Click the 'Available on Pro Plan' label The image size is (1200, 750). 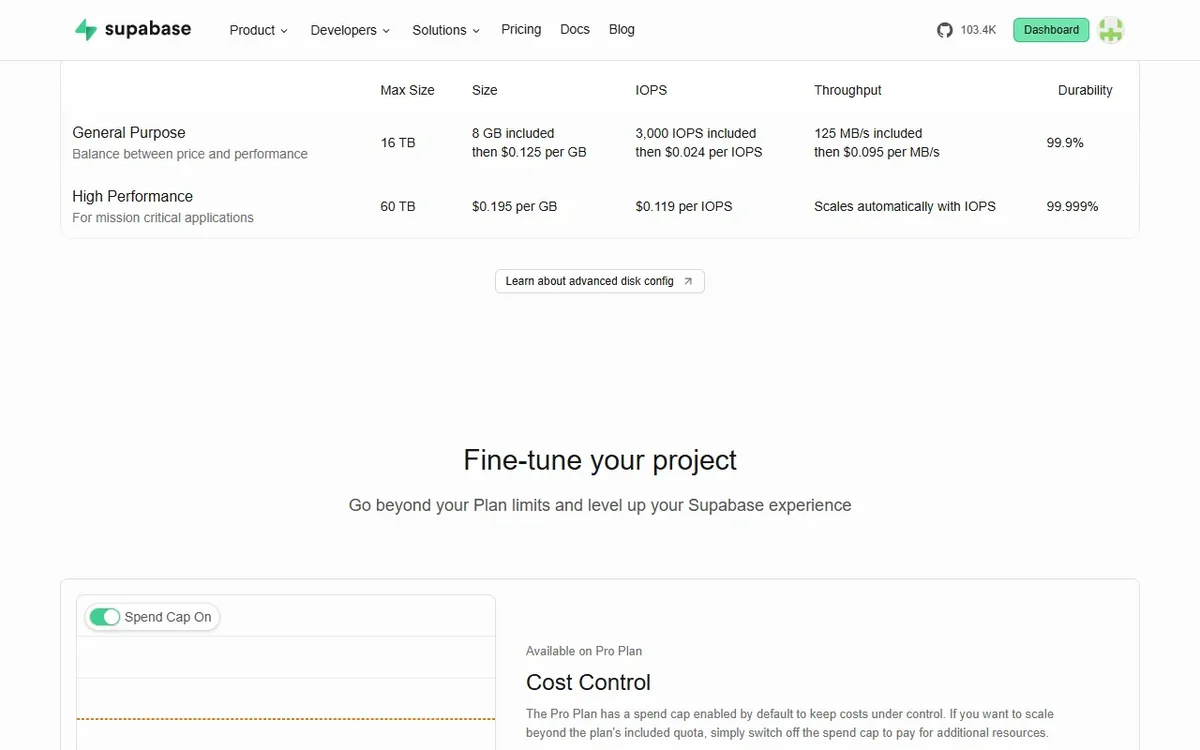click(584, 651)
